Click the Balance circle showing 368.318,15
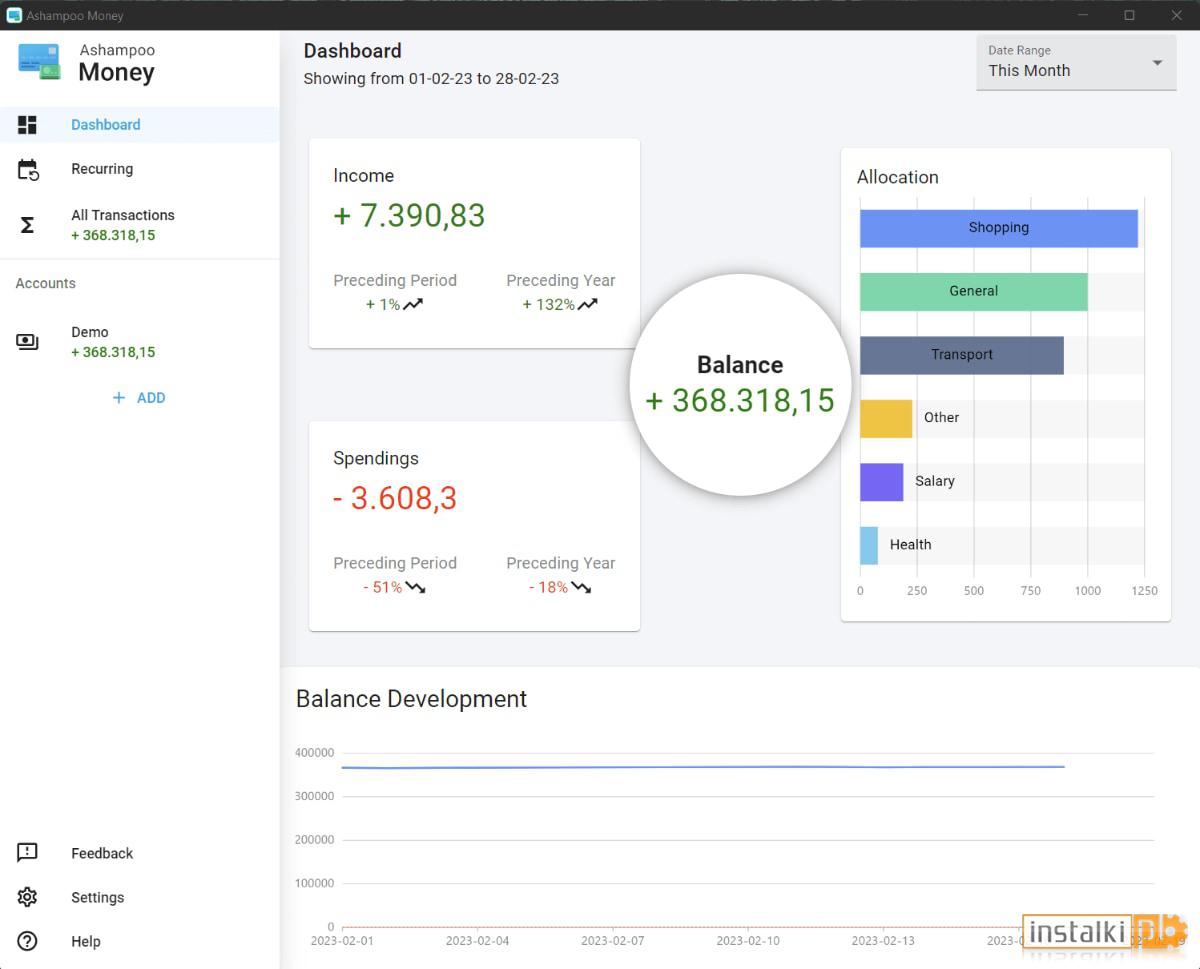The height and width of the screenshot is (969, 1200). tap(740, 384)
